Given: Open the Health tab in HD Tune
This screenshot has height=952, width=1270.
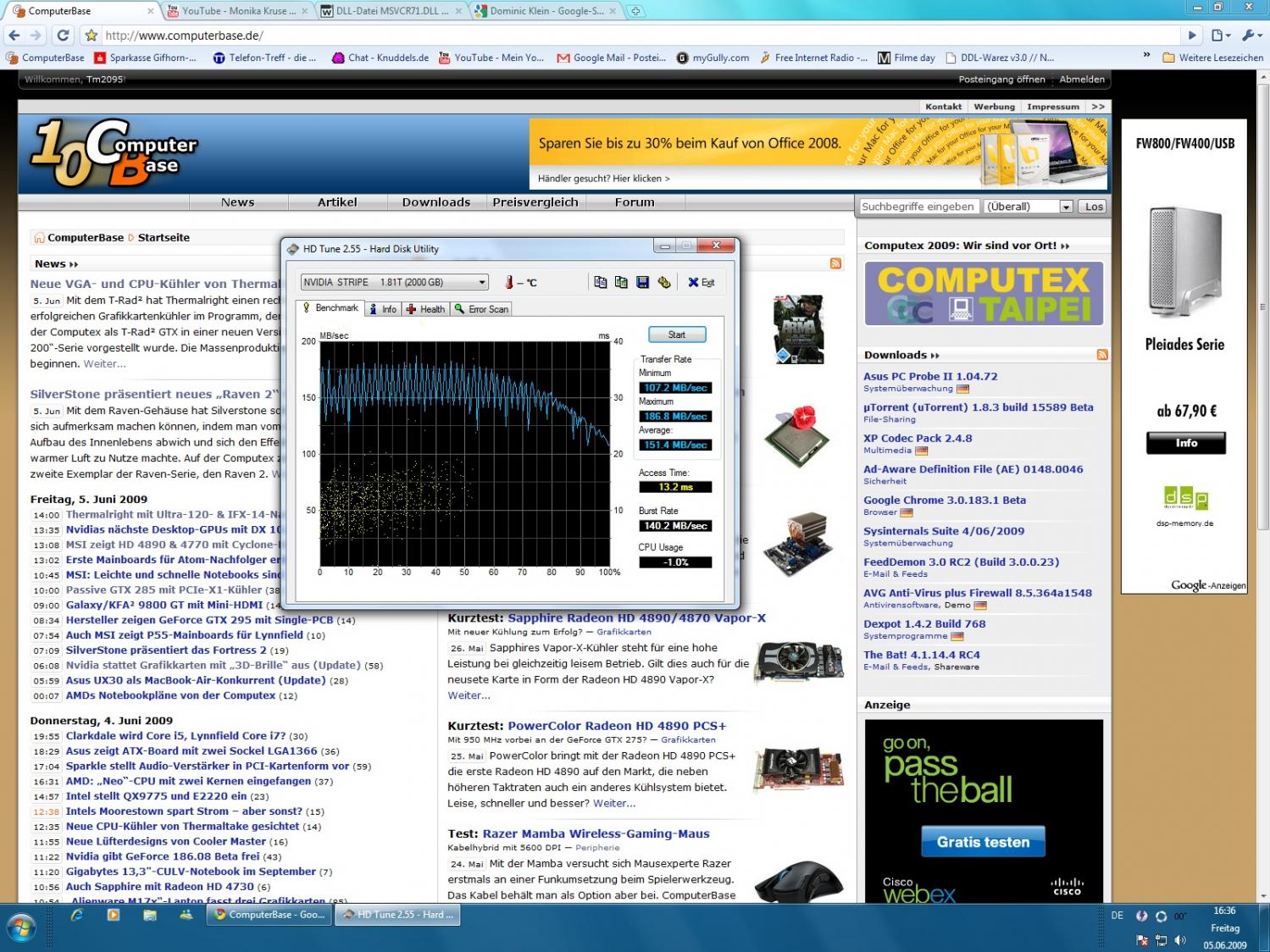Looking at the screenshot, I should point(425,309).
